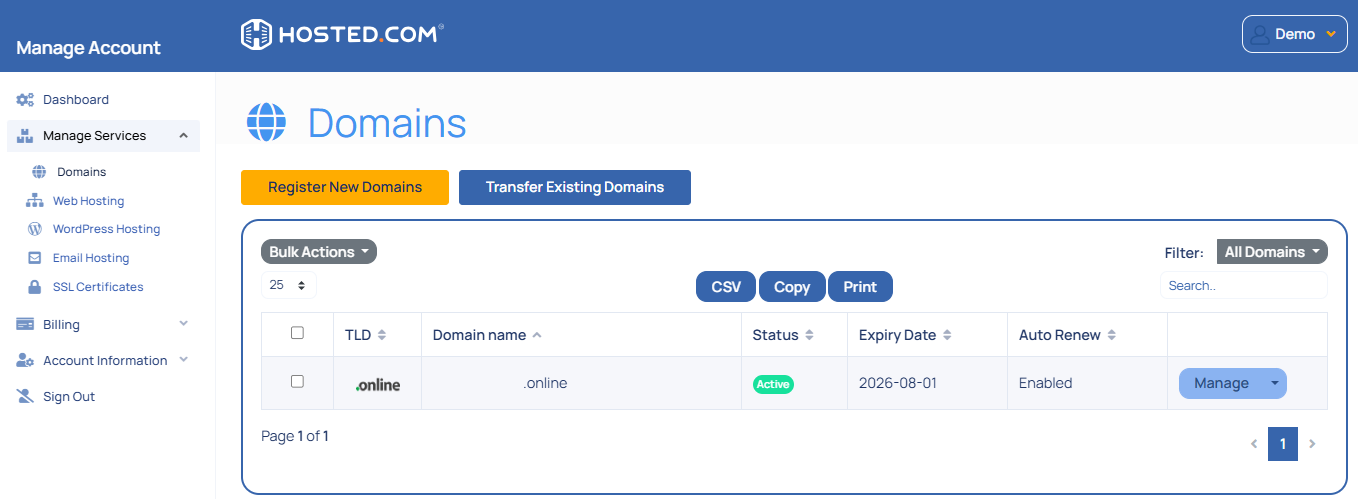Export the domain list as CSV
The width and height of the screenshot is (1358, 499).
(x=726, y=287)
